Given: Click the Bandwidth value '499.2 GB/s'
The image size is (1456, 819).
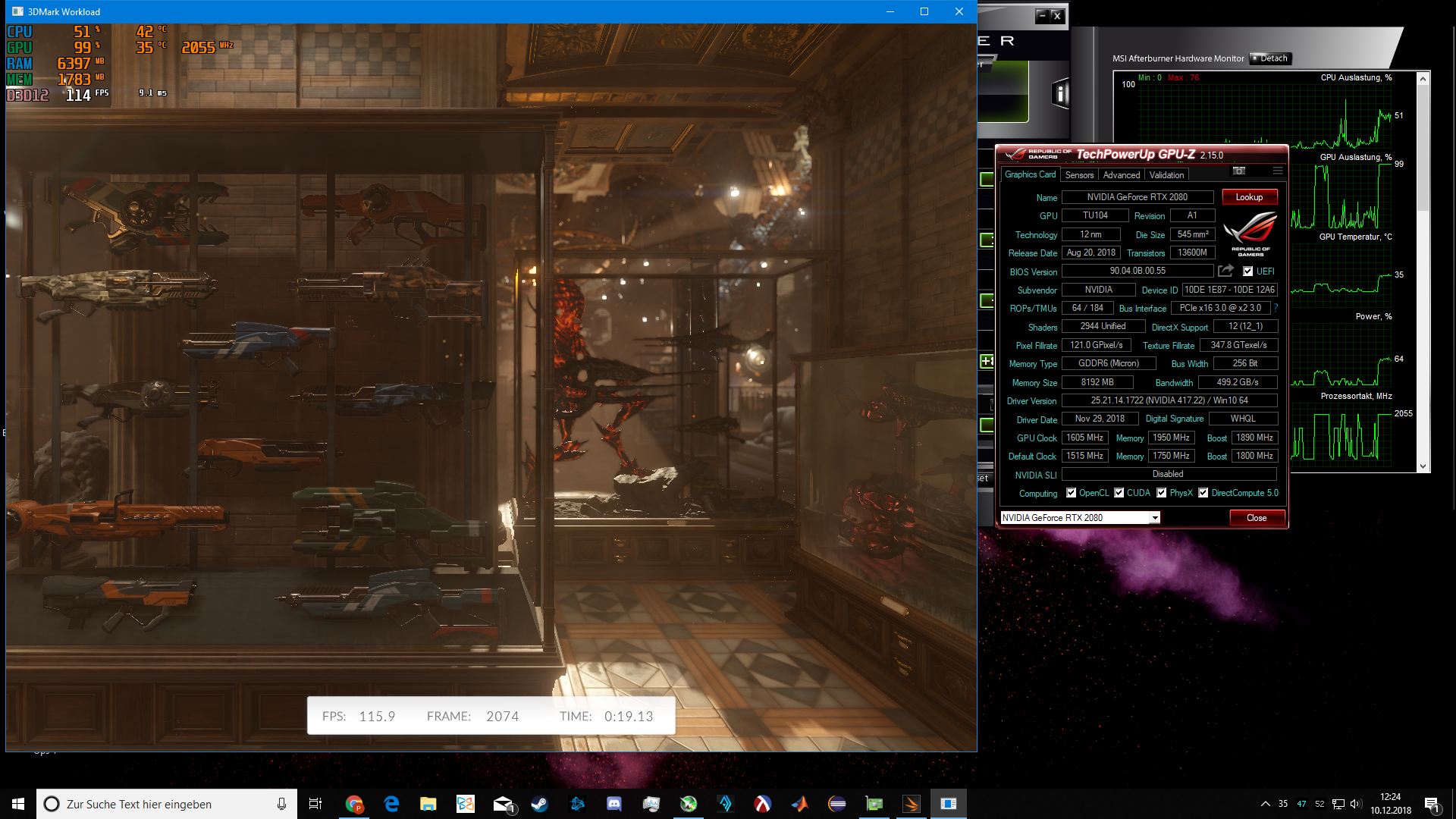Looking at the screenshot, I should click(1238, 382).
